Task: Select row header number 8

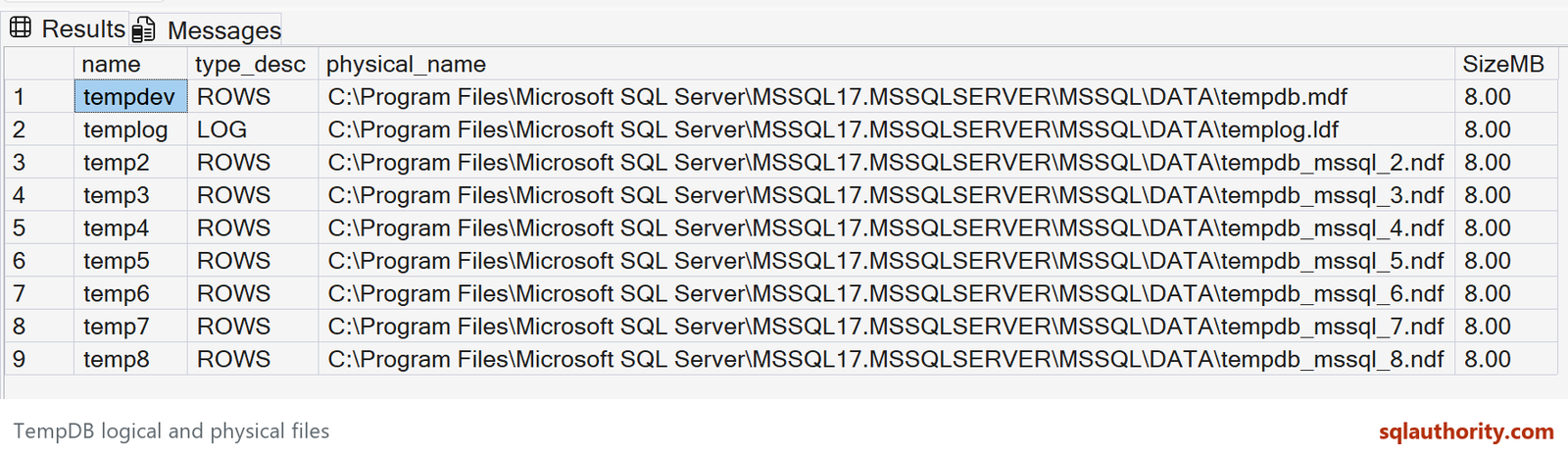Action: [39, 326]
